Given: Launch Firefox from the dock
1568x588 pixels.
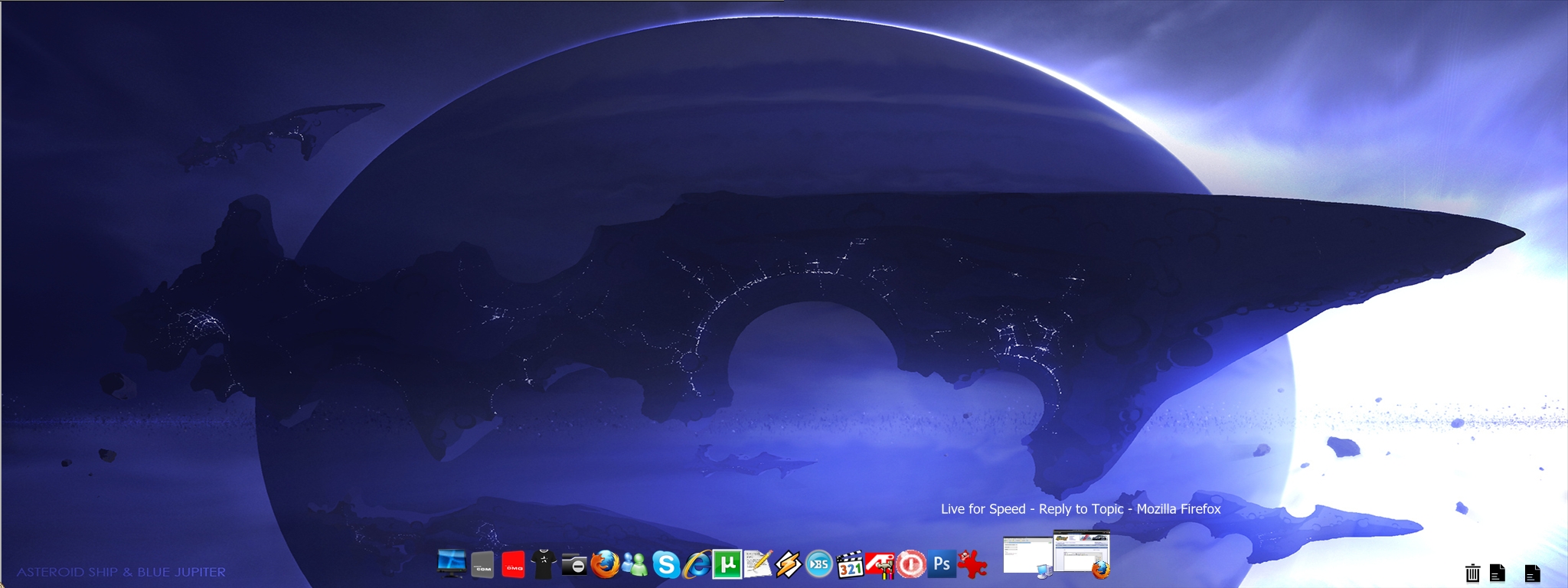Looking at the screenshot, I should (605, 564).
